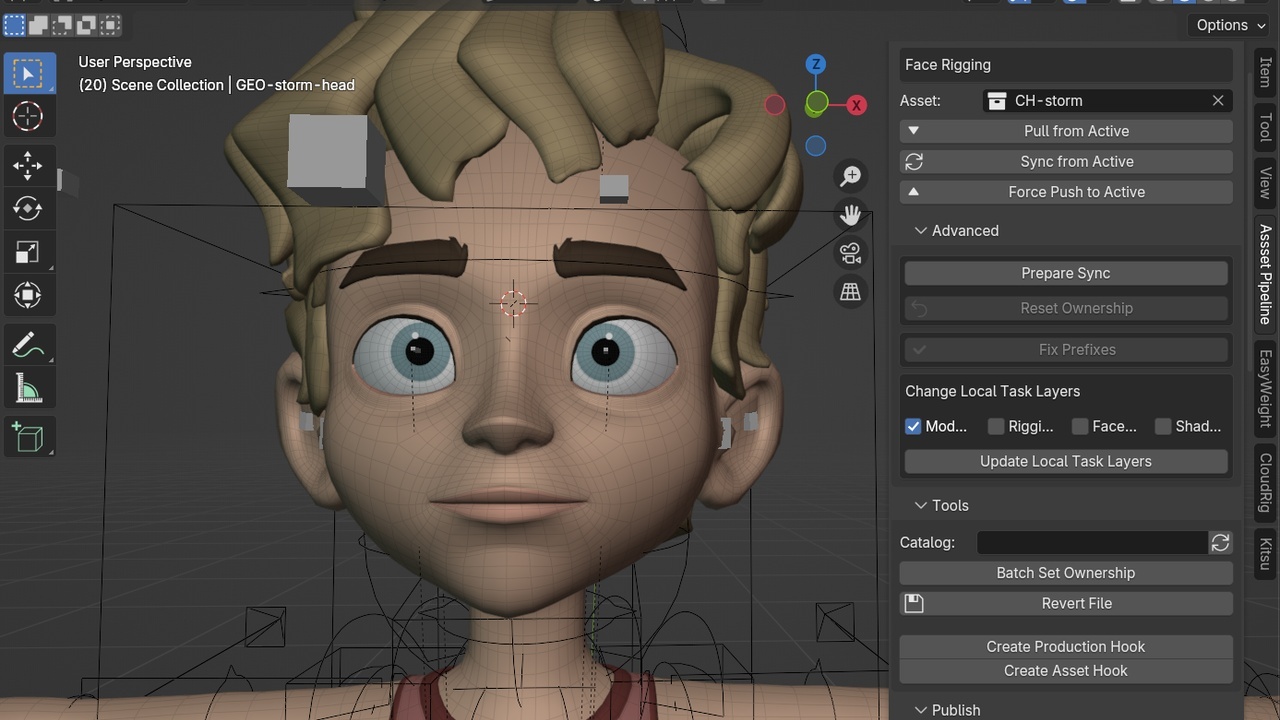Enable the Face Rigging task layer checkbox
This screenshot has height=720, width=1280.
click(1080, 426)
